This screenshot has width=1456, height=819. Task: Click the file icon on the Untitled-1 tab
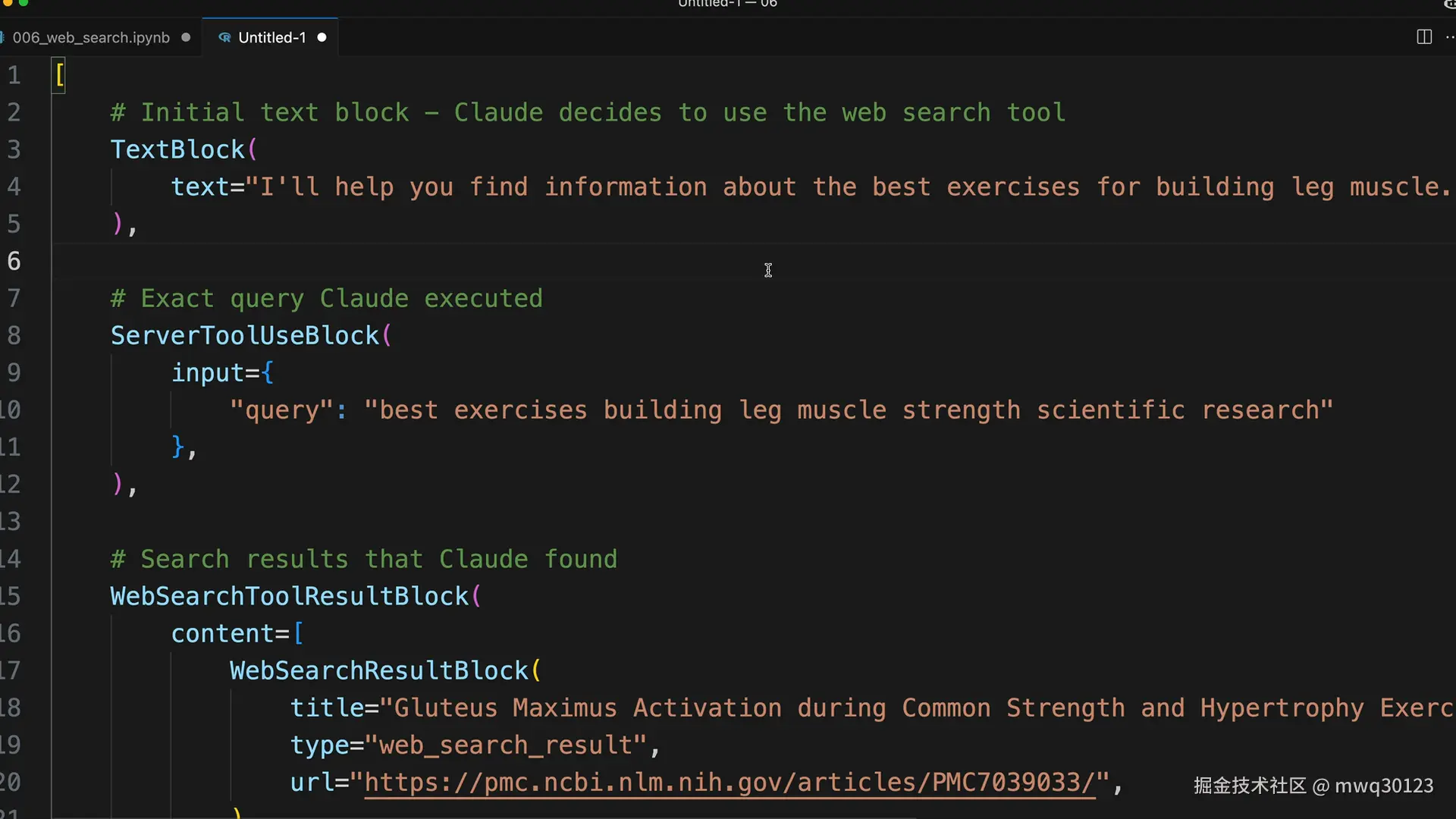pos(224,38)
